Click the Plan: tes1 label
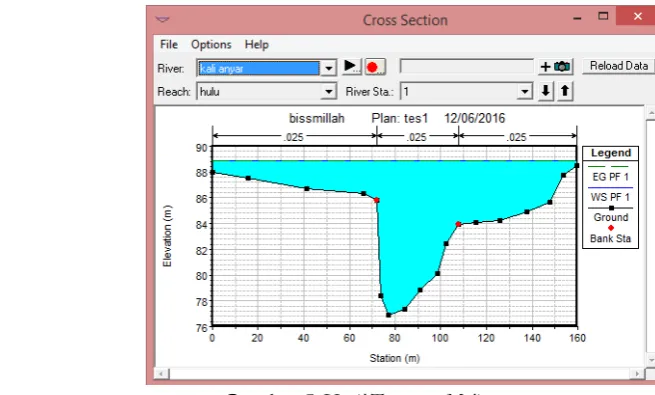Viewport: 655px width, 395px height. 400,119
